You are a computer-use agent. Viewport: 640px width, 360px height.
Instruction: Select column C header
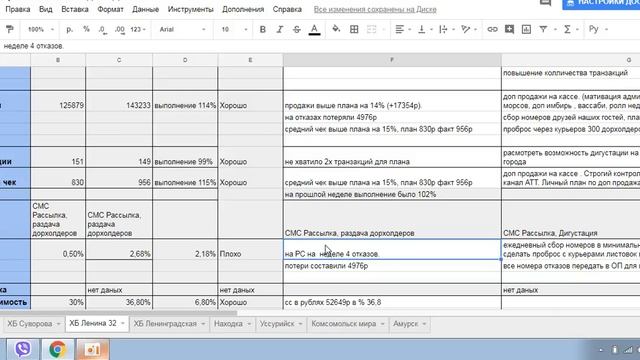[119, 60]
